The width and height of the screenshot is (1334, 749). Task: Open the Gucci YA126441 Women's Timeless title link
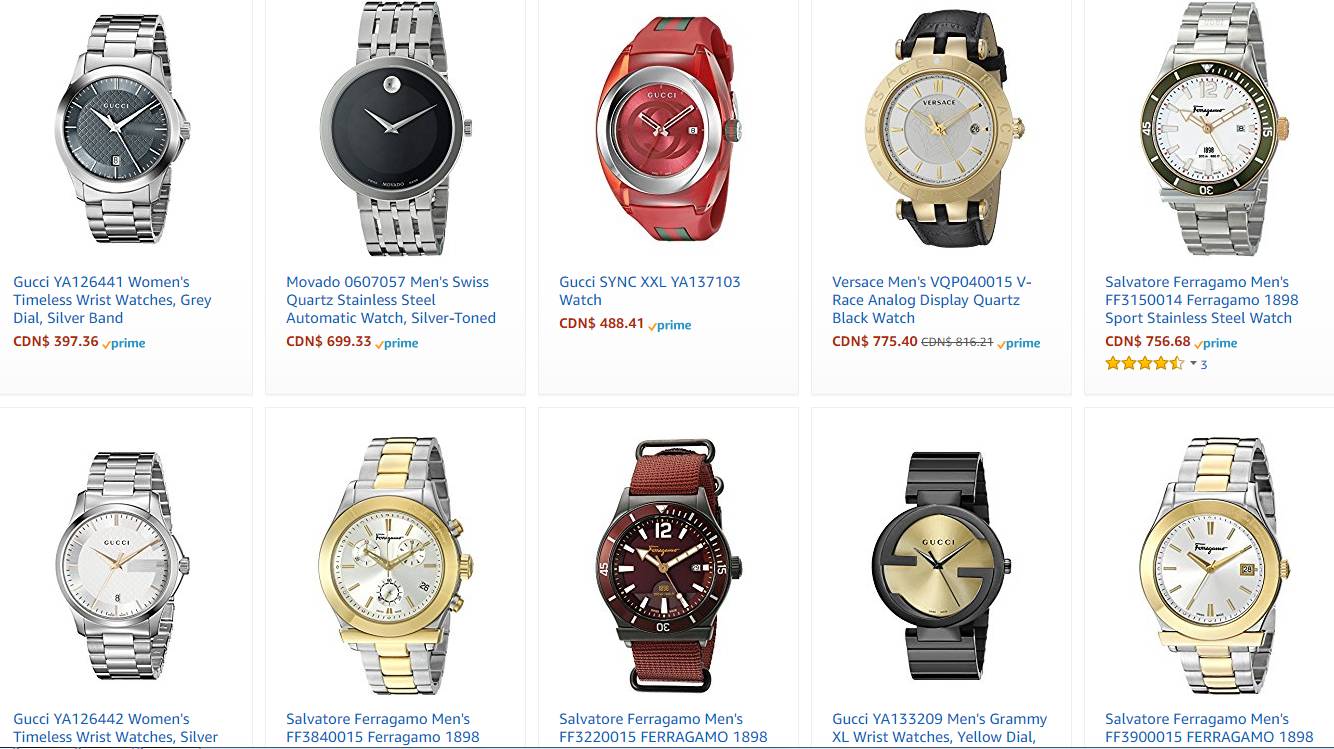tap(112, 300)
